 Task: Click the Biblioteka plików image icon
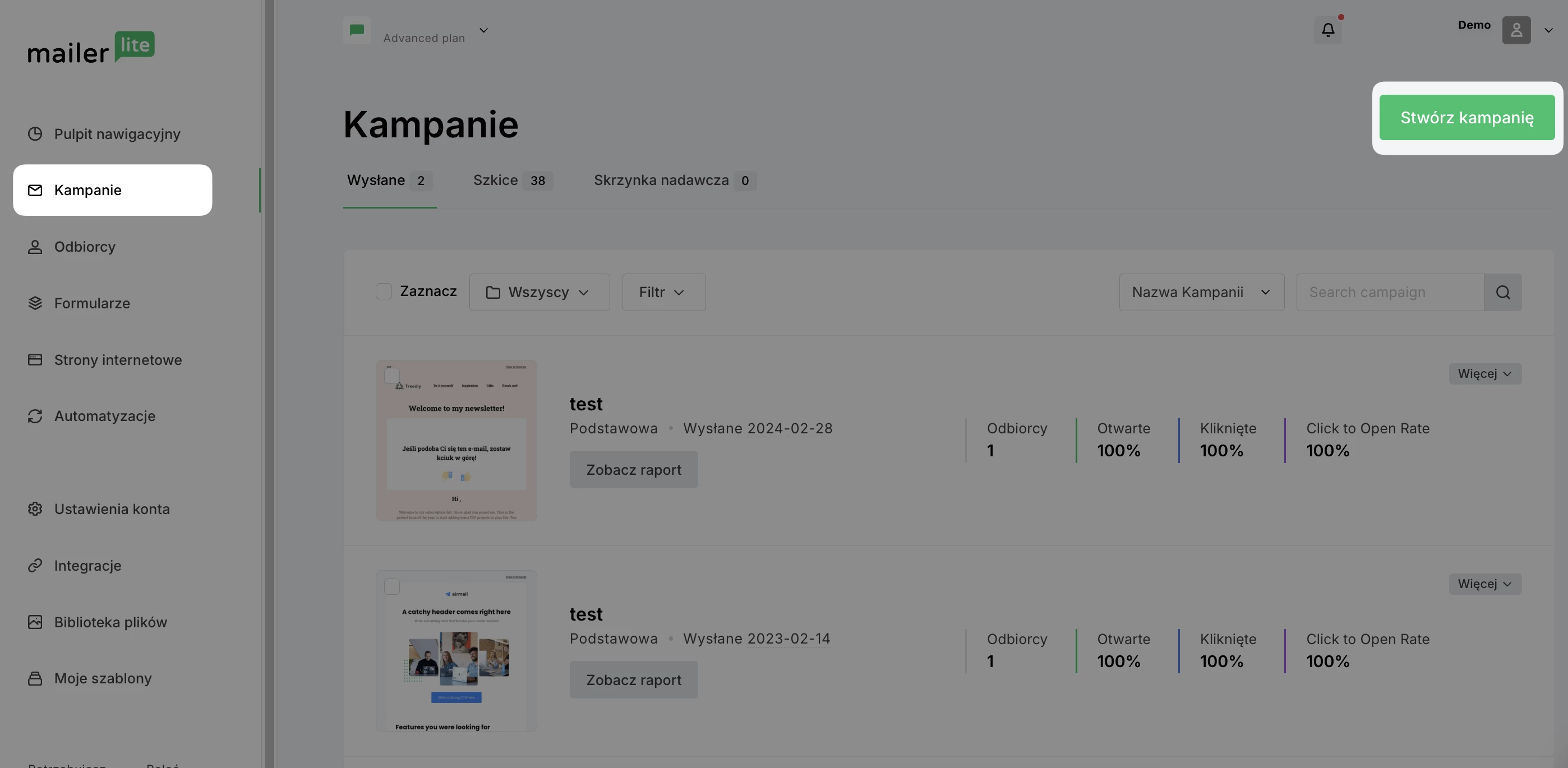click(x=35, y=622)
